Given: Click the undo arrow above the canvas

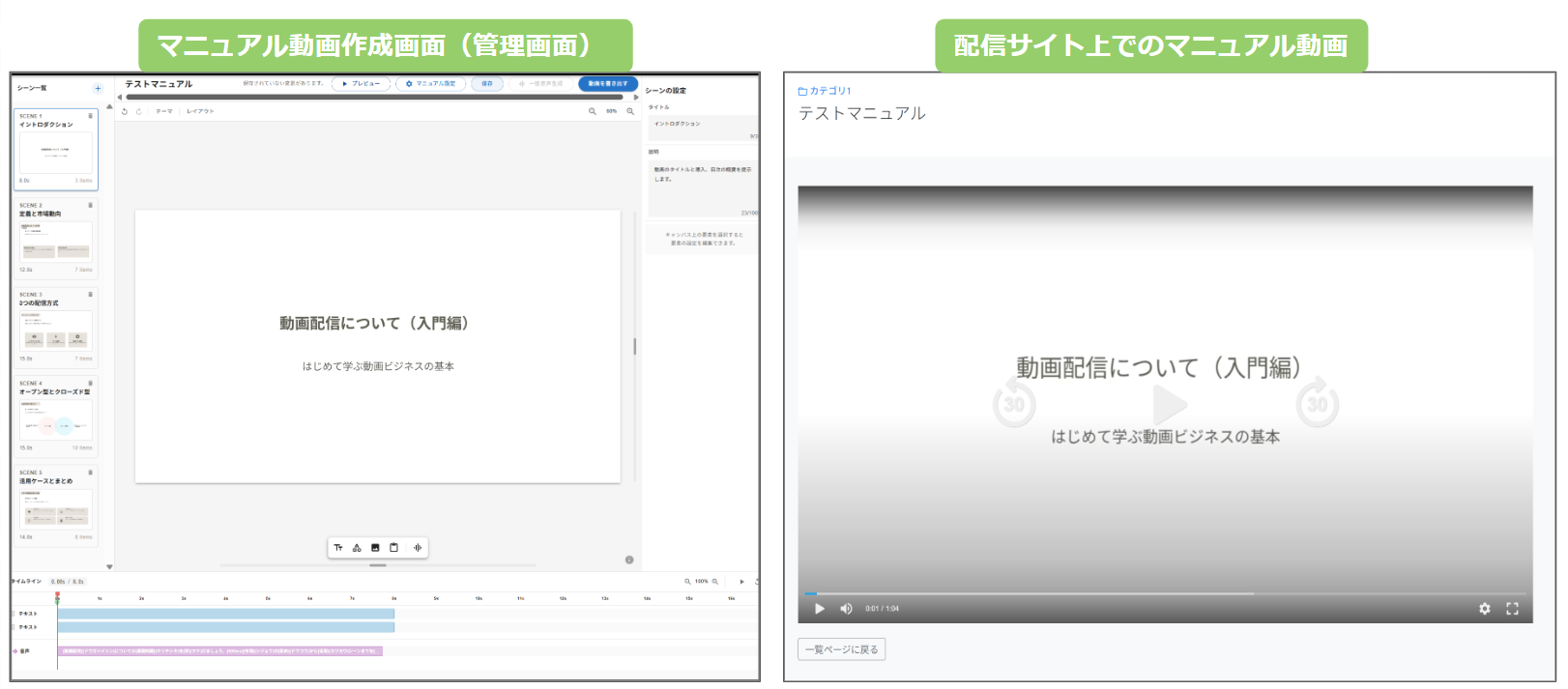Looking at the screenshot, I should (125, 111).
